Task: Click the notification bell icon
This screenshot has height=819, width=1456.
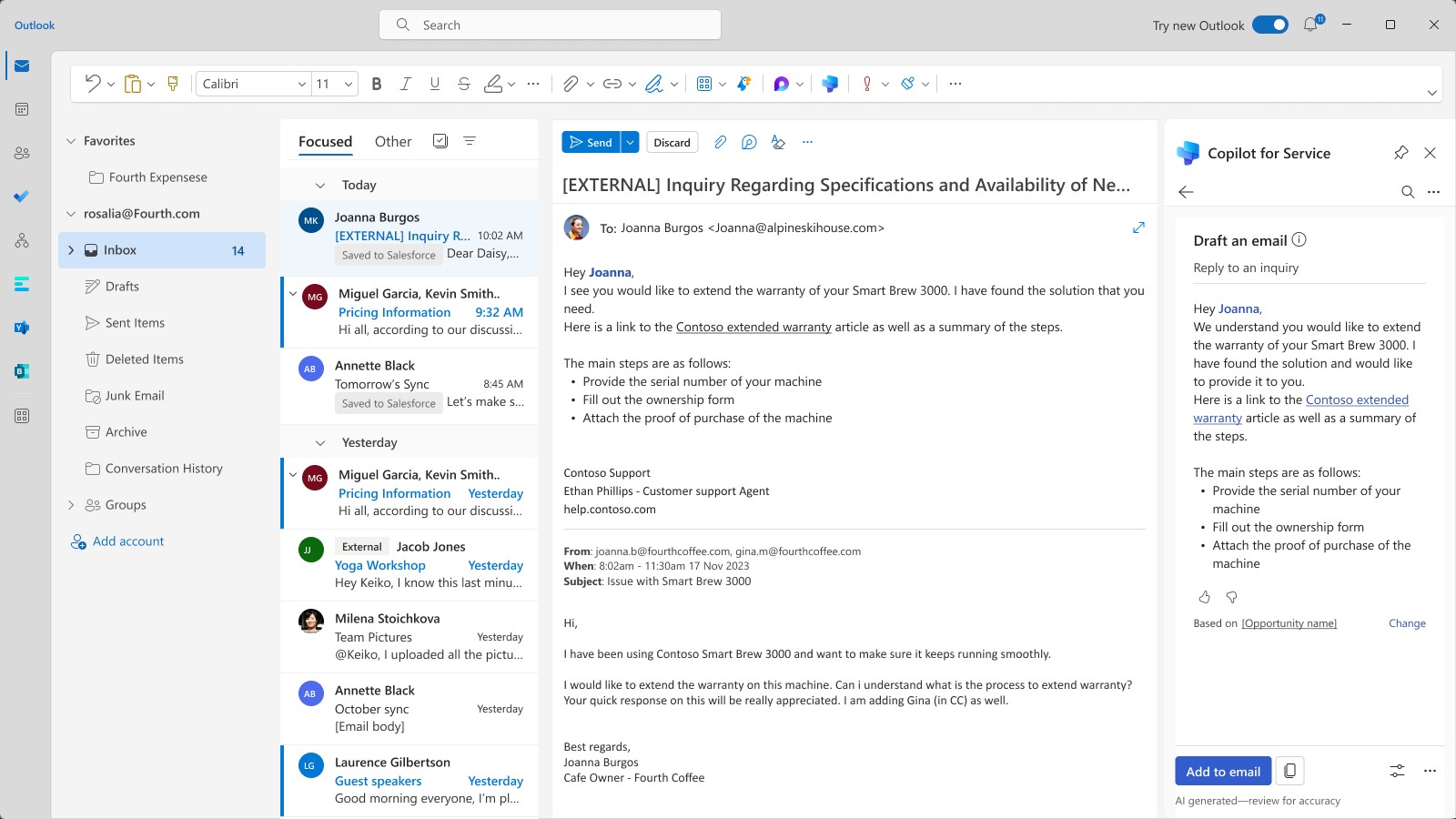Action: coord(1311,25)
